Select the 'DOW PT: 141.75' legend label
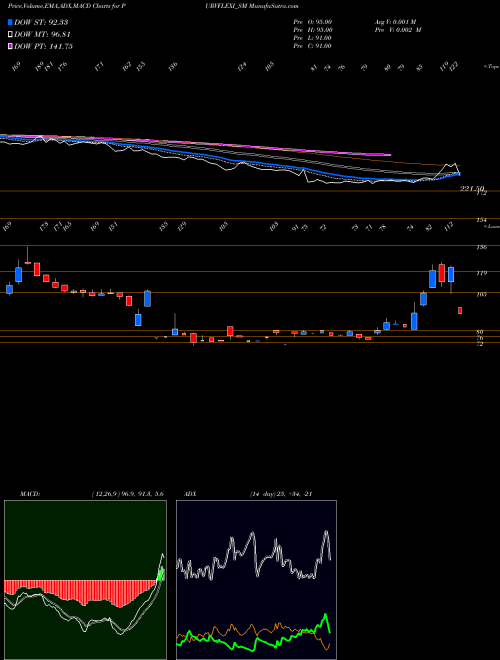500x660 pixels. click(43, 46)
